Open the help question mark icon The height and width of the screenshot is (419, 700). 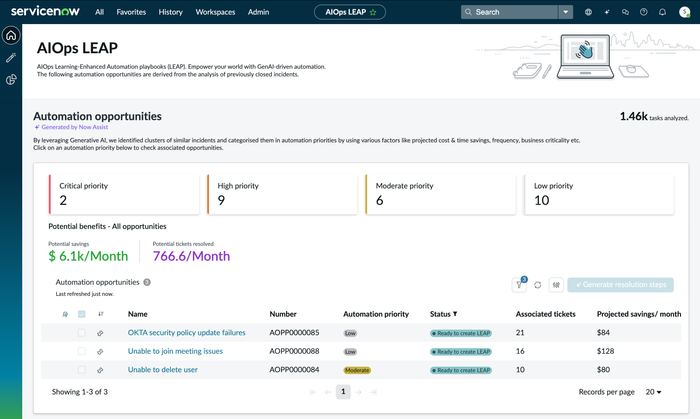click(x=644, y=12)
